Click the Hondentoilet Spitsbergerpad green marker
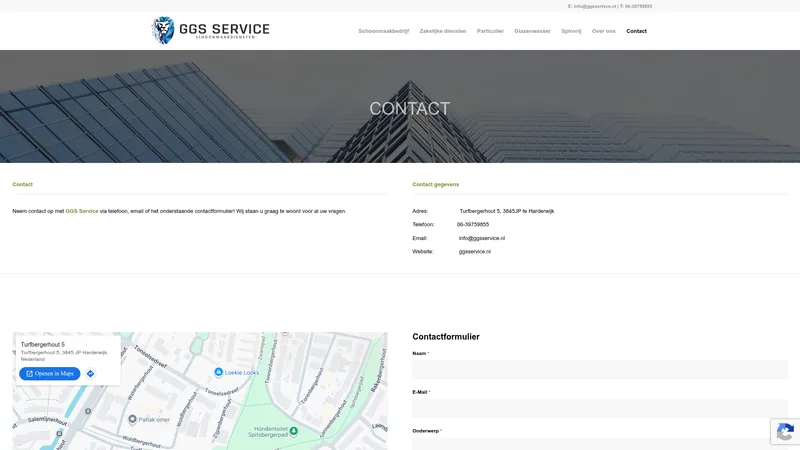 pyautogui.click(x=294, y=431)
